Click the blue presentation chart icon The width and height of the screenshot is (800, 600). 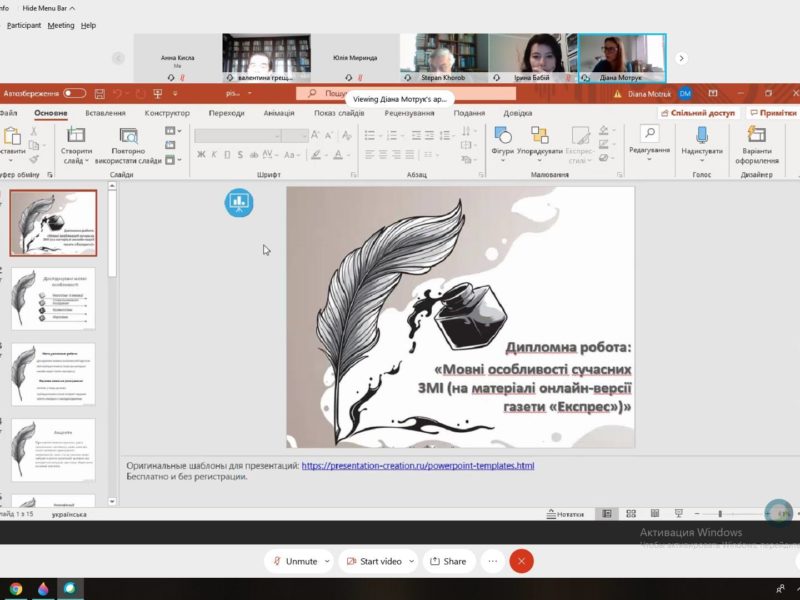(x=238, y=203)
